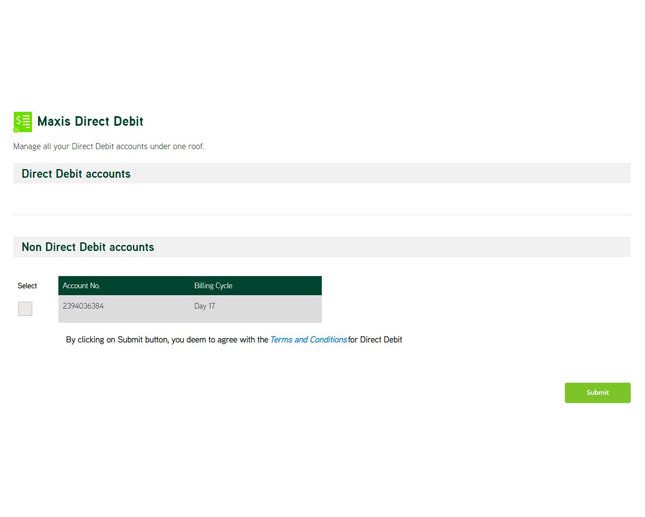Select account number 2394036384 text
645x517 pixels.
click(83, 306)
